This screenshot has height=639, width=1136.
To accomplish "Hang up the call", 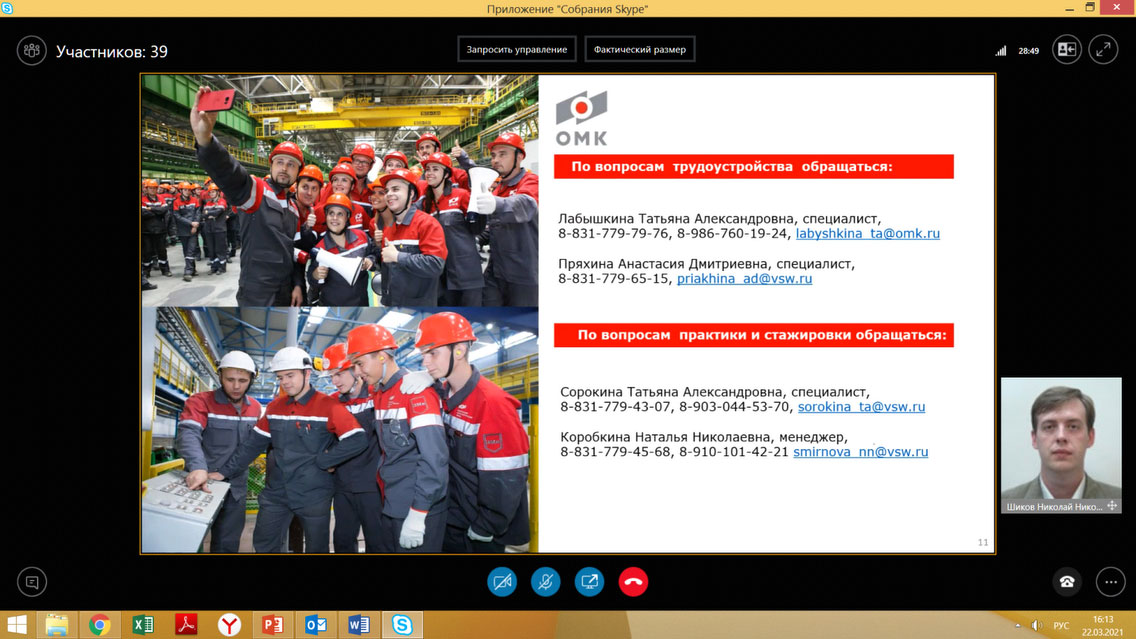I will pyautogui.click(x=633, y=582).
